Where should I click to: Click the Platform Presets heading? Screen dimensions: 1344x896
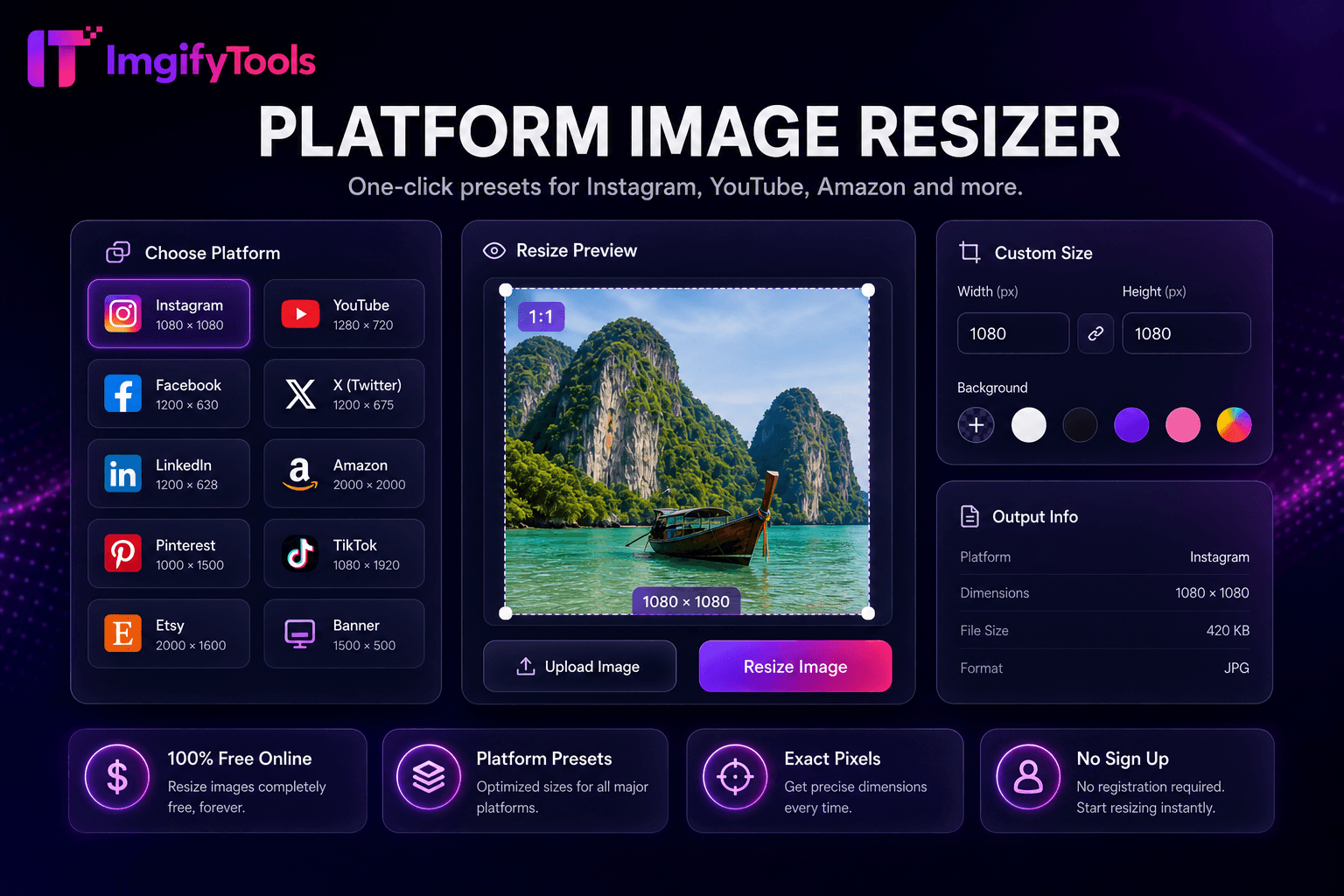point(544,759)
